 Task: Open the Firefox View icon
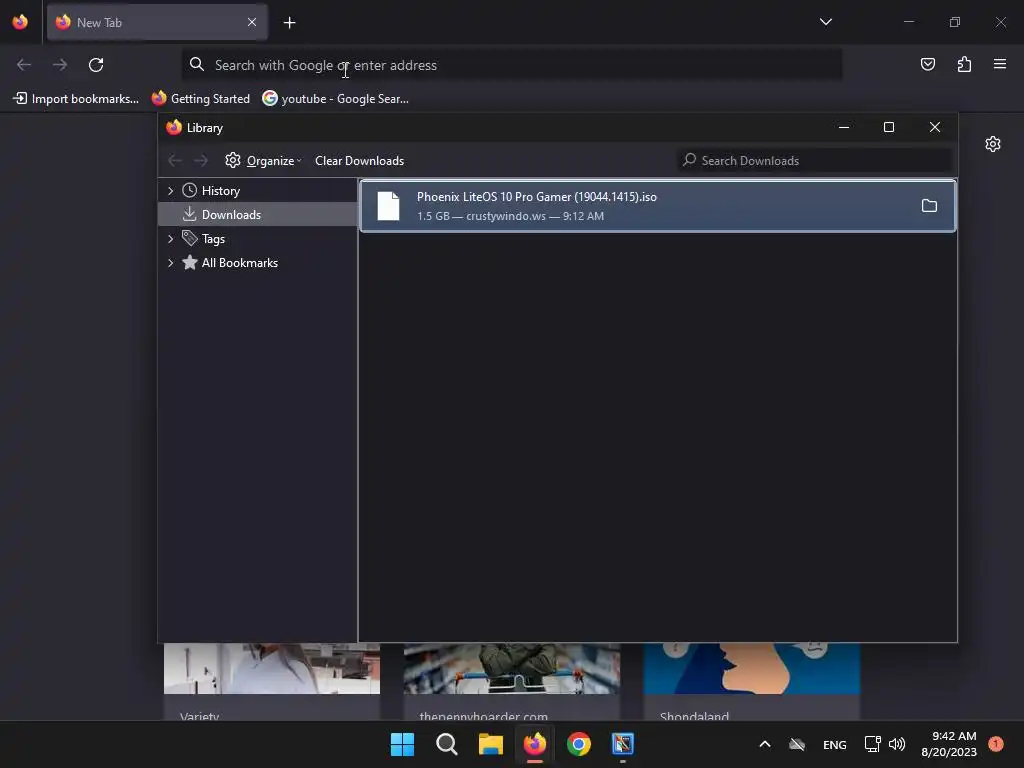[x=20, y=22]
